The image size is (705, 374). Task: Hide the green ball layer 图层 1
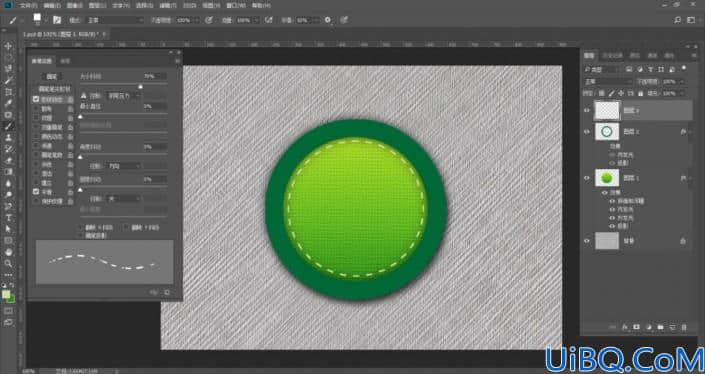587,178
